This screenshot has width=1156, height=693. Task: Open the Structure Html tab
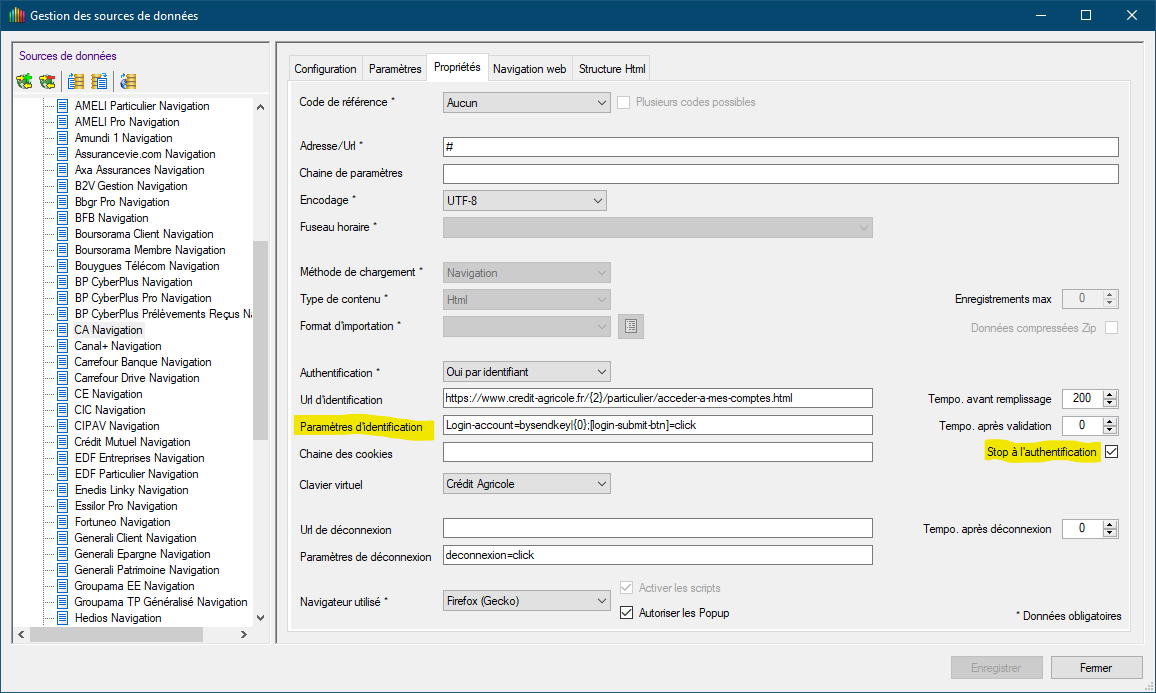612,69
